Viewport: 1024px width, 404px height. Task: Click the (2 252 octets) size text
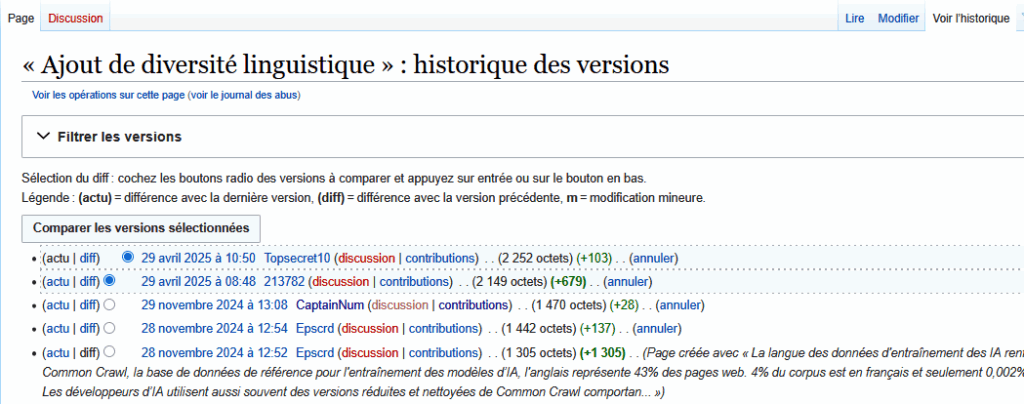click(536, 258)
